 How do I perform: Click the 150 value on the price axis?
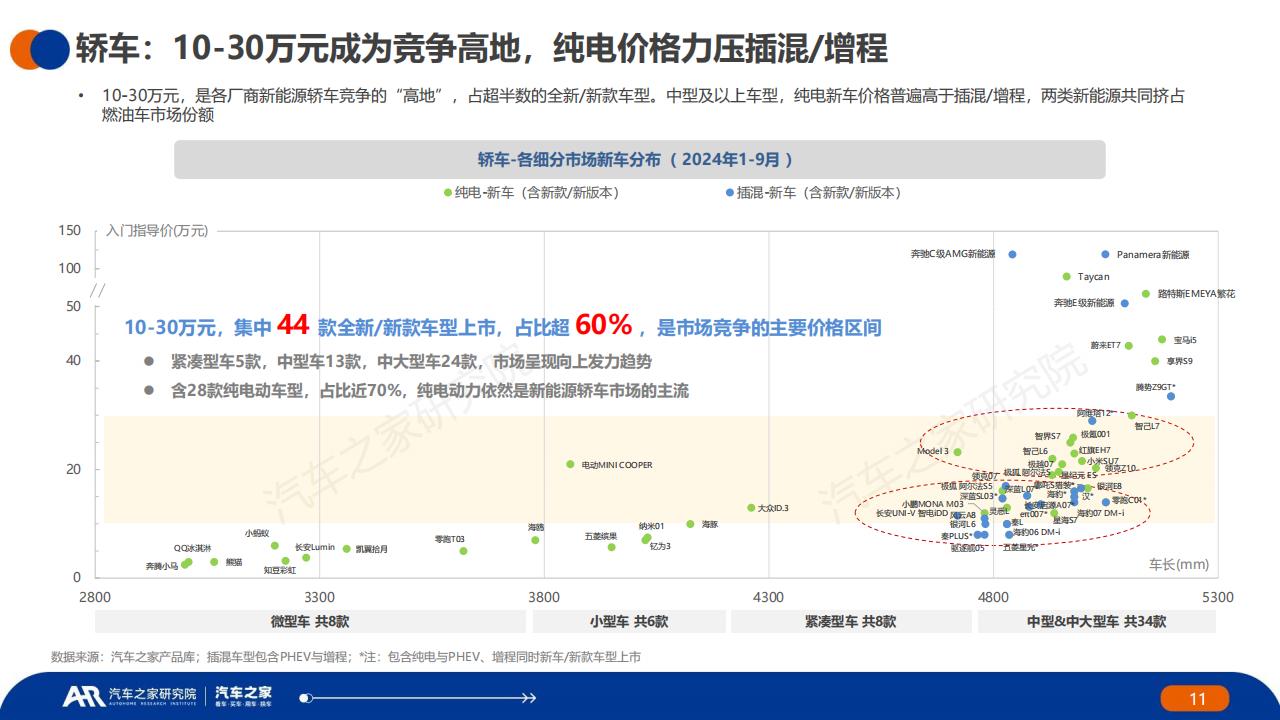[70, 230]
